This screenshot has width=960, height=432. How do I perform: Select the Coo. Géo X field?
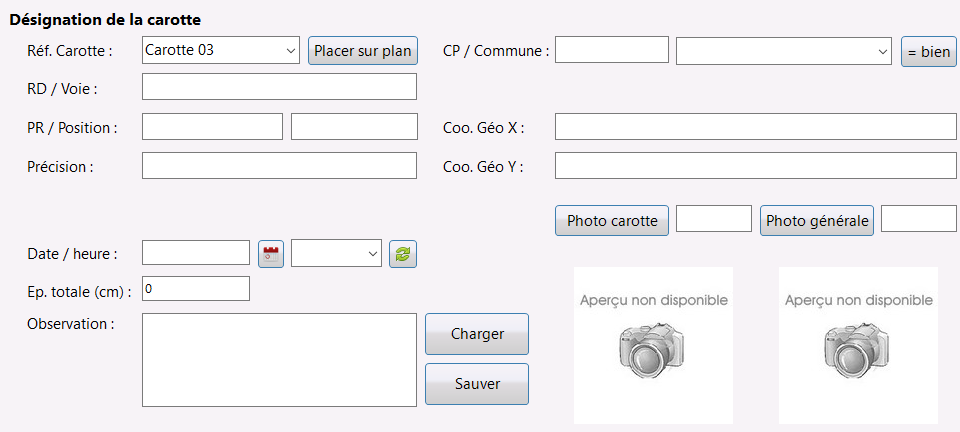(756, 127)
